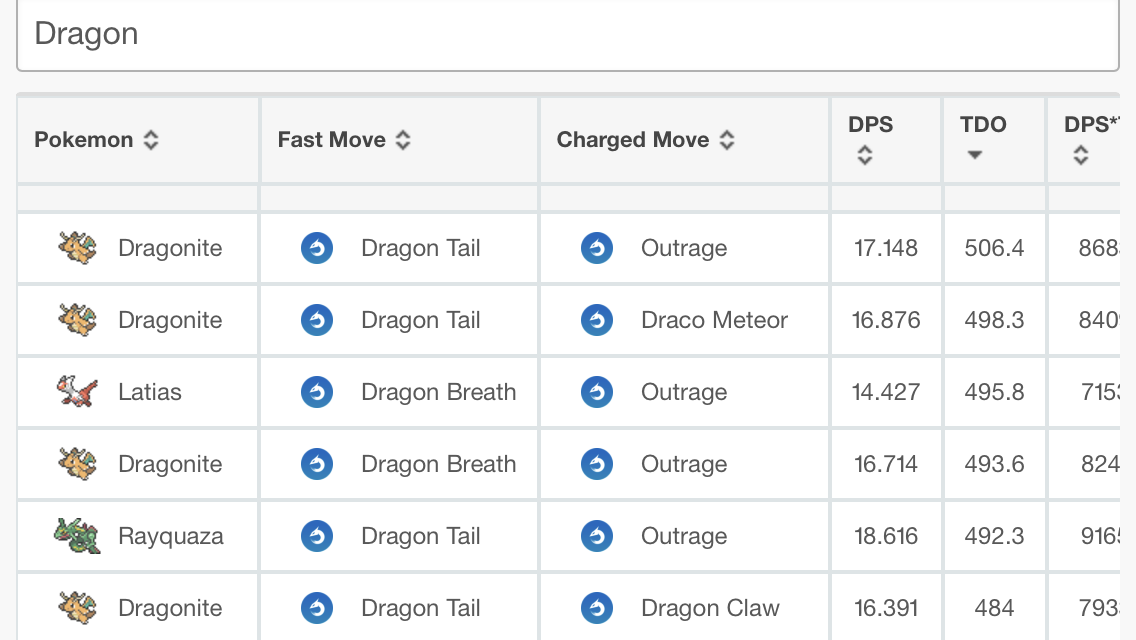Image resolution: width=1136 pixels, height=640 pixels.
Task: Click Draco Meteor move name
Action: [x=714, y=320]
